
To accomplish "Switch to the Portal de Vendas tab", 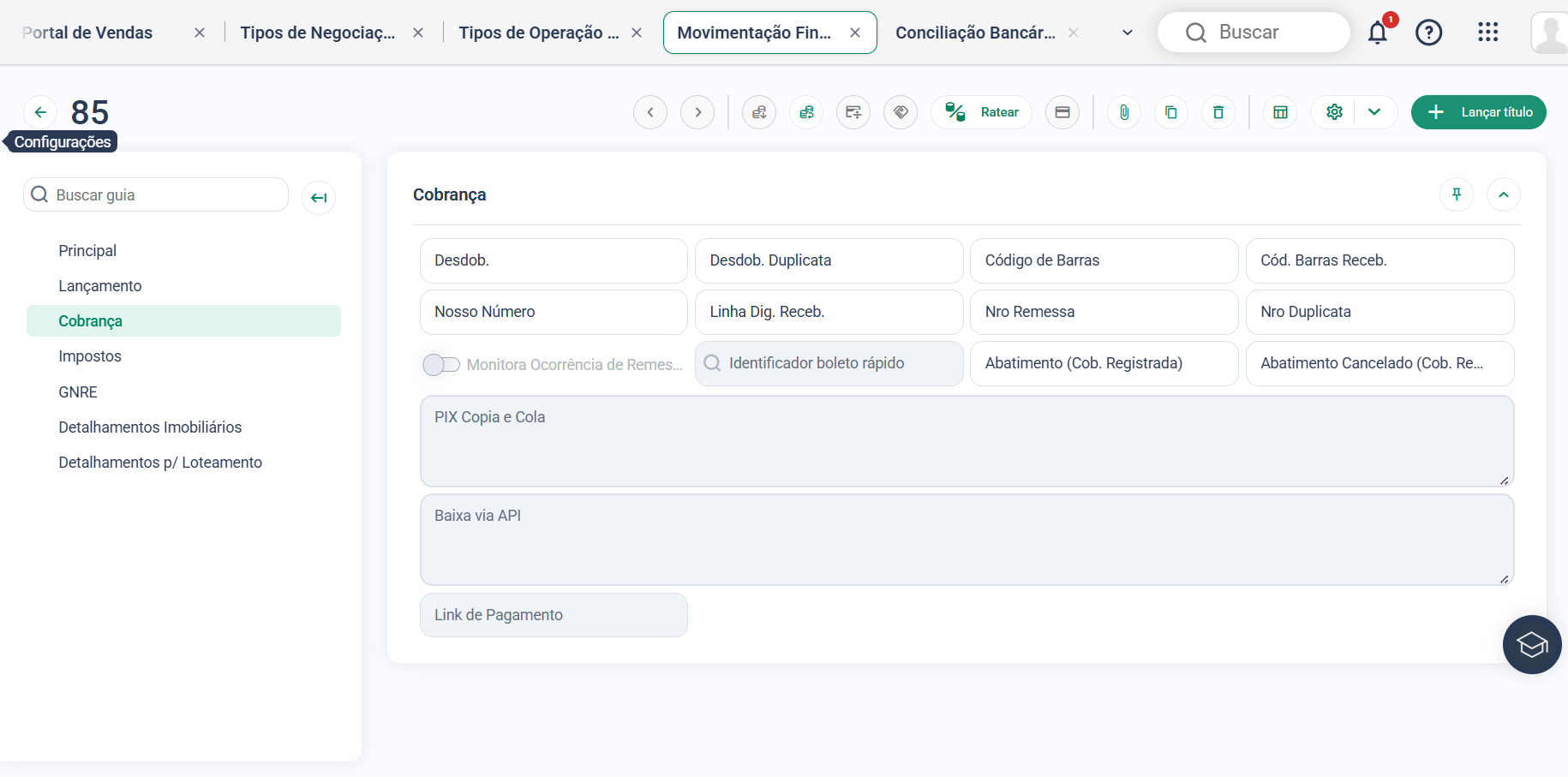I will (x=87, y=33).
